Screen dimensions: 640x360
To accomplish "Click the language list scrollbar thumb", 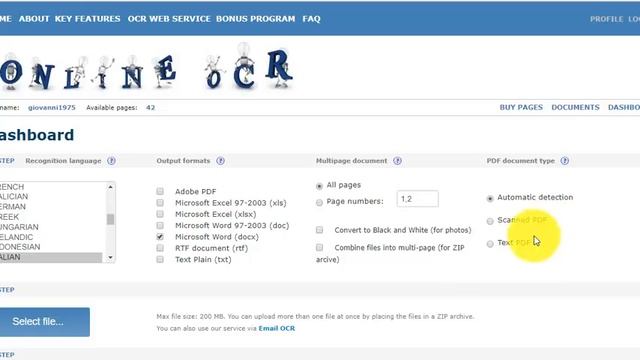I will [110, 219].
